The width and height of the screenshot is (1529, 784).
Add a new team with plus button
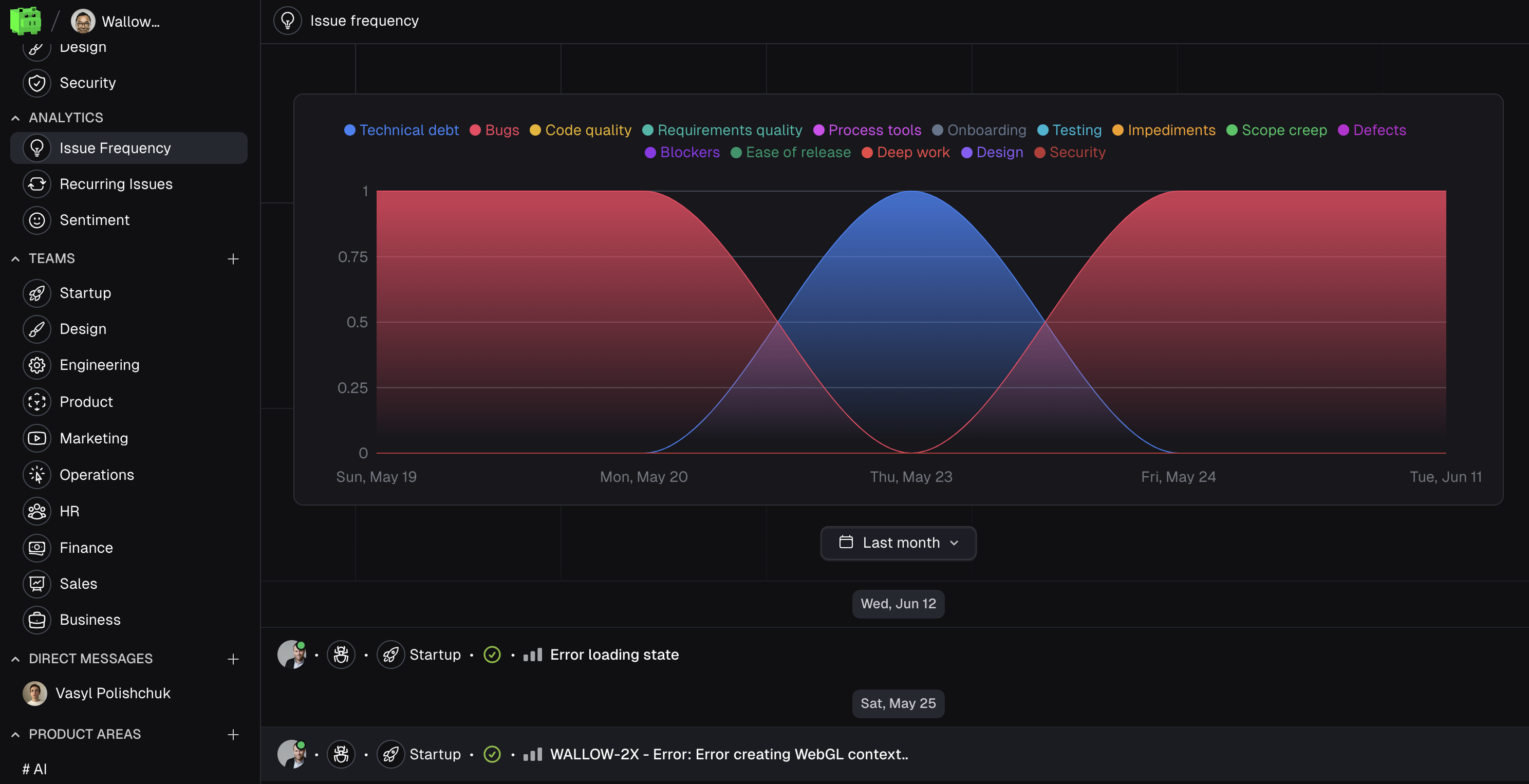coord(233,259)
